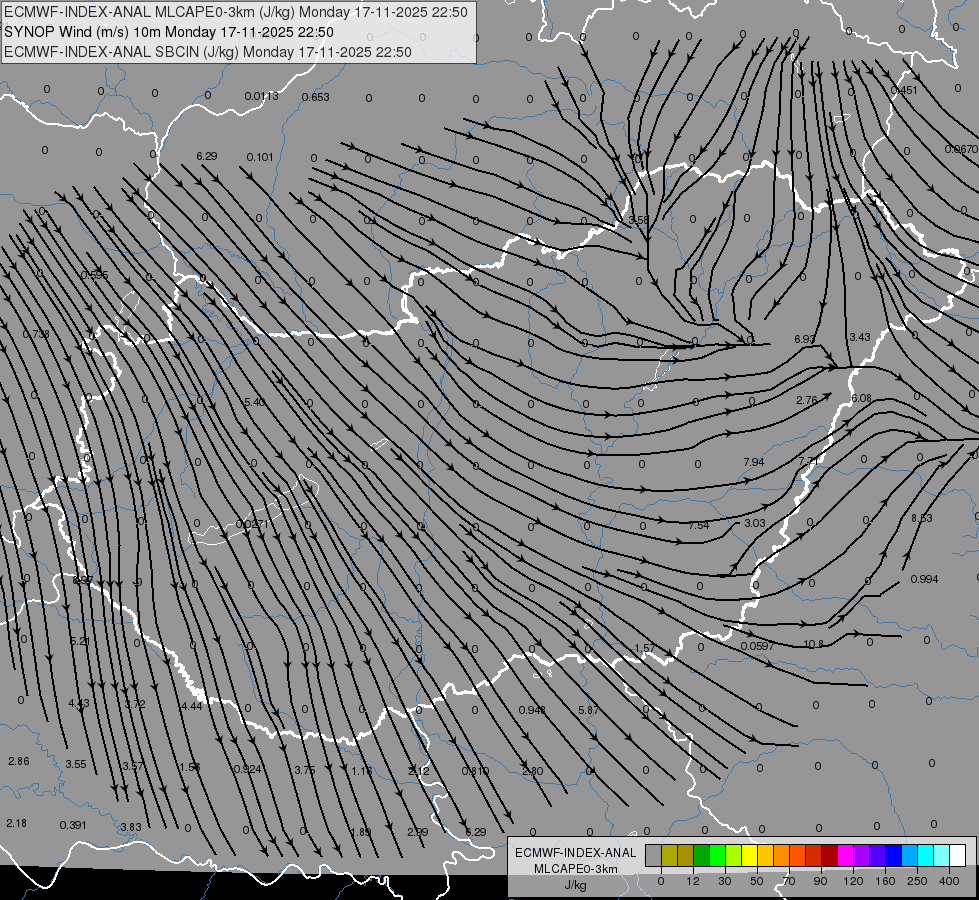979x900 pixels.
Task: Click the map value '0.810'
Action: tap(475, 771)
